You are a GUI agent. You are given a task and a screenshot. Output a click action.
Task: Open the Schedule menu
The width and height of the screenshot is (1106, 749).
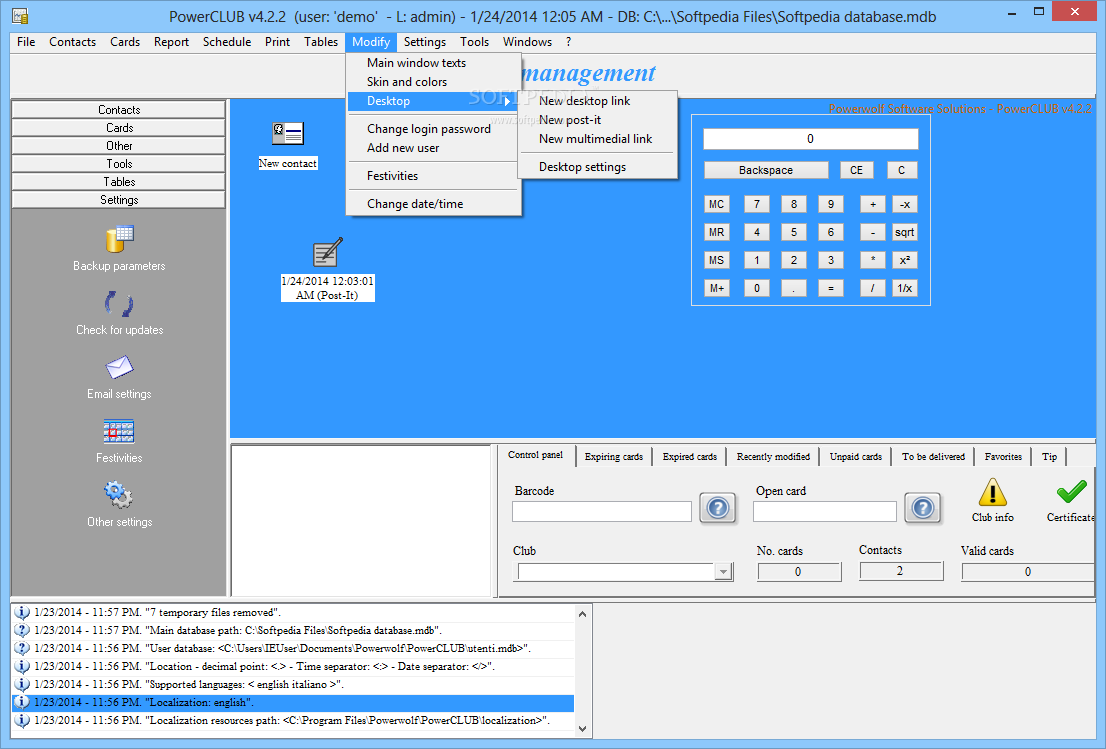227,42
